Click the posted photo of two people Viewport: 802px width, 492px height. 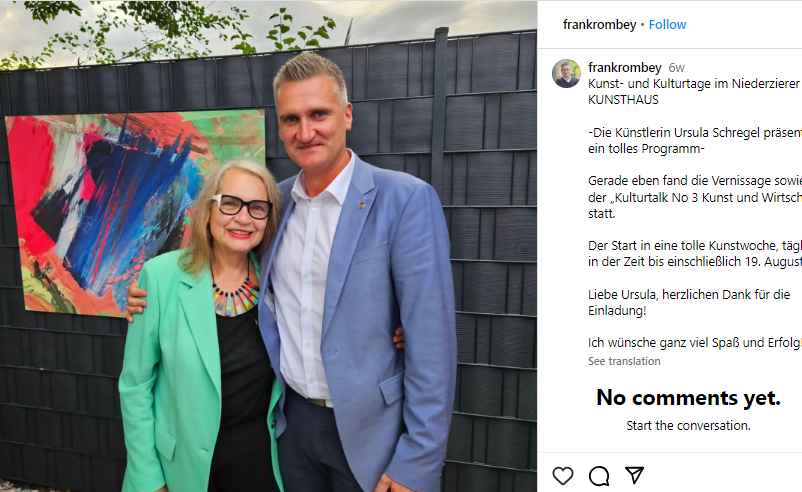tap(268, 246)
